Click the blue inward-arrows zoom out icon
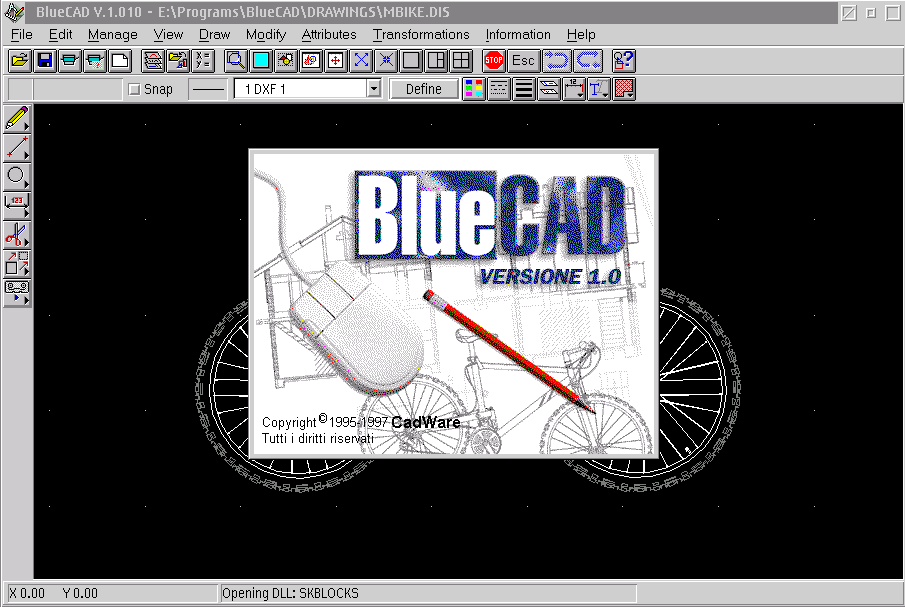Image resolution: width=905 pixels, height=607 pixels. coord(386,61)
